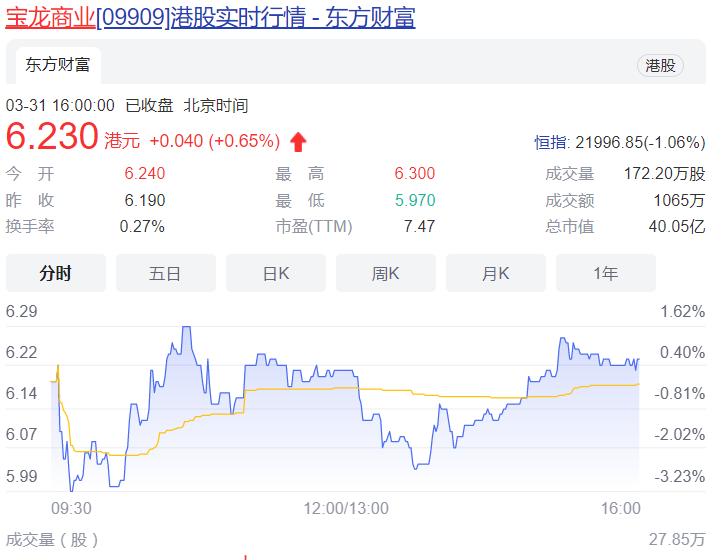Show the 1年 chart view
The height and width of the screenshot is (560, 724).
coord(606,273)
